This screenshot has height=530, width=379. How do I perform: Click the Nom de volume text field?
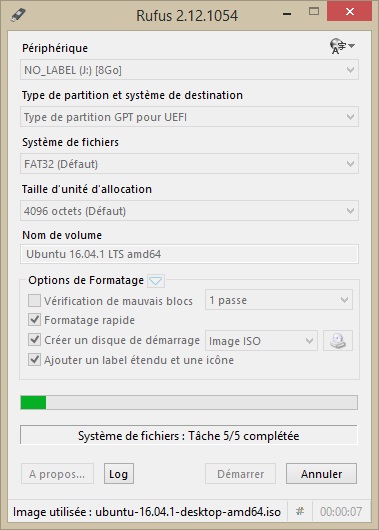click(189, 254)
